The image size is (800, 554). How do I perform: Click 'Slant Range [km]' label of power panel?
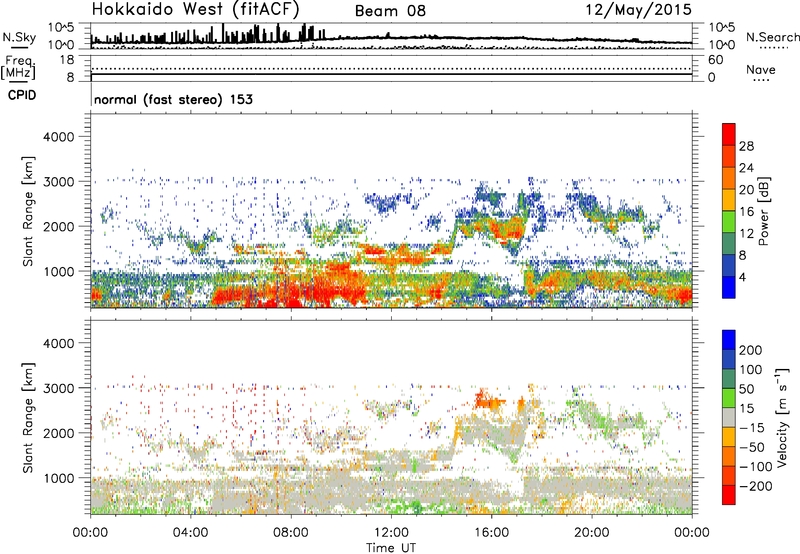(x=28, y=211)
